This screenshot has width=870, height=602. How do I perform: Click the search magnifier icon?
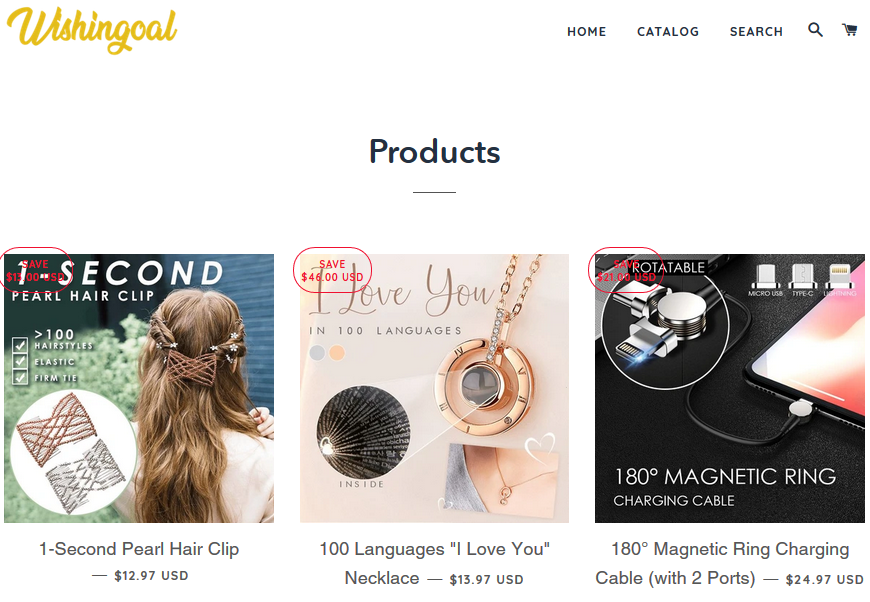tap(815, 29)
